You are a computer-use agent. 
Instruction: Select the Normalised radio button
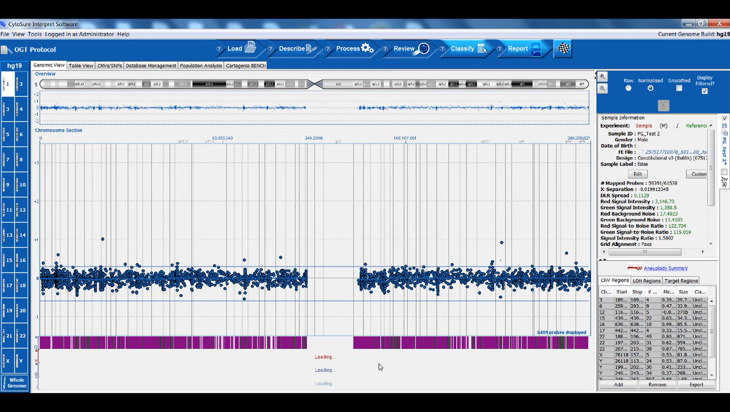coord(650,88)
